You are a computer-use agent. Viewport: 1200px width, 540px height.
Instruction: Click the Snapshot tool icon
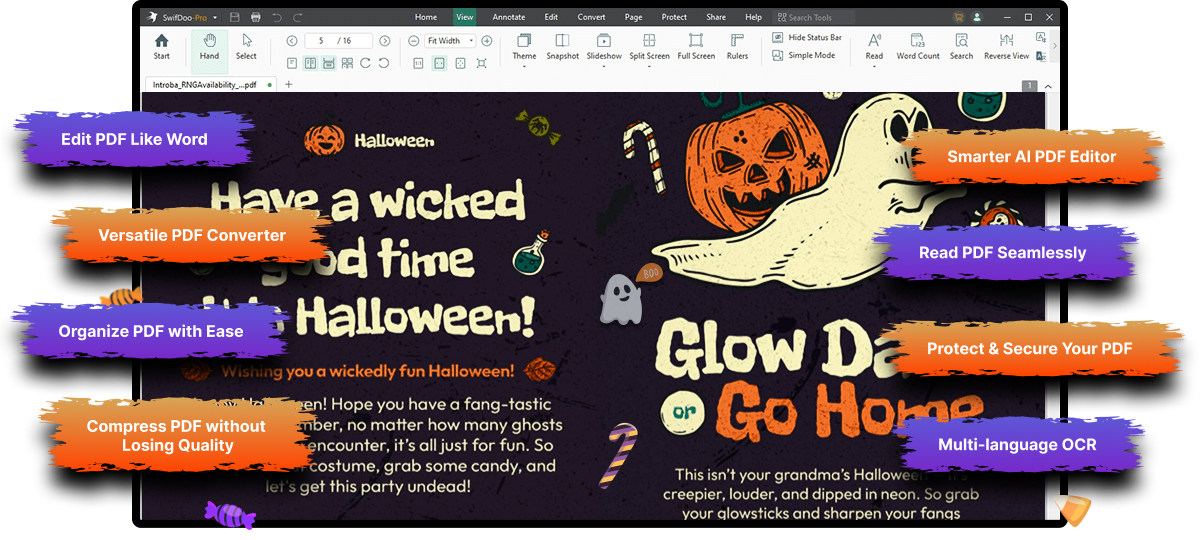[x=562, y=41]
